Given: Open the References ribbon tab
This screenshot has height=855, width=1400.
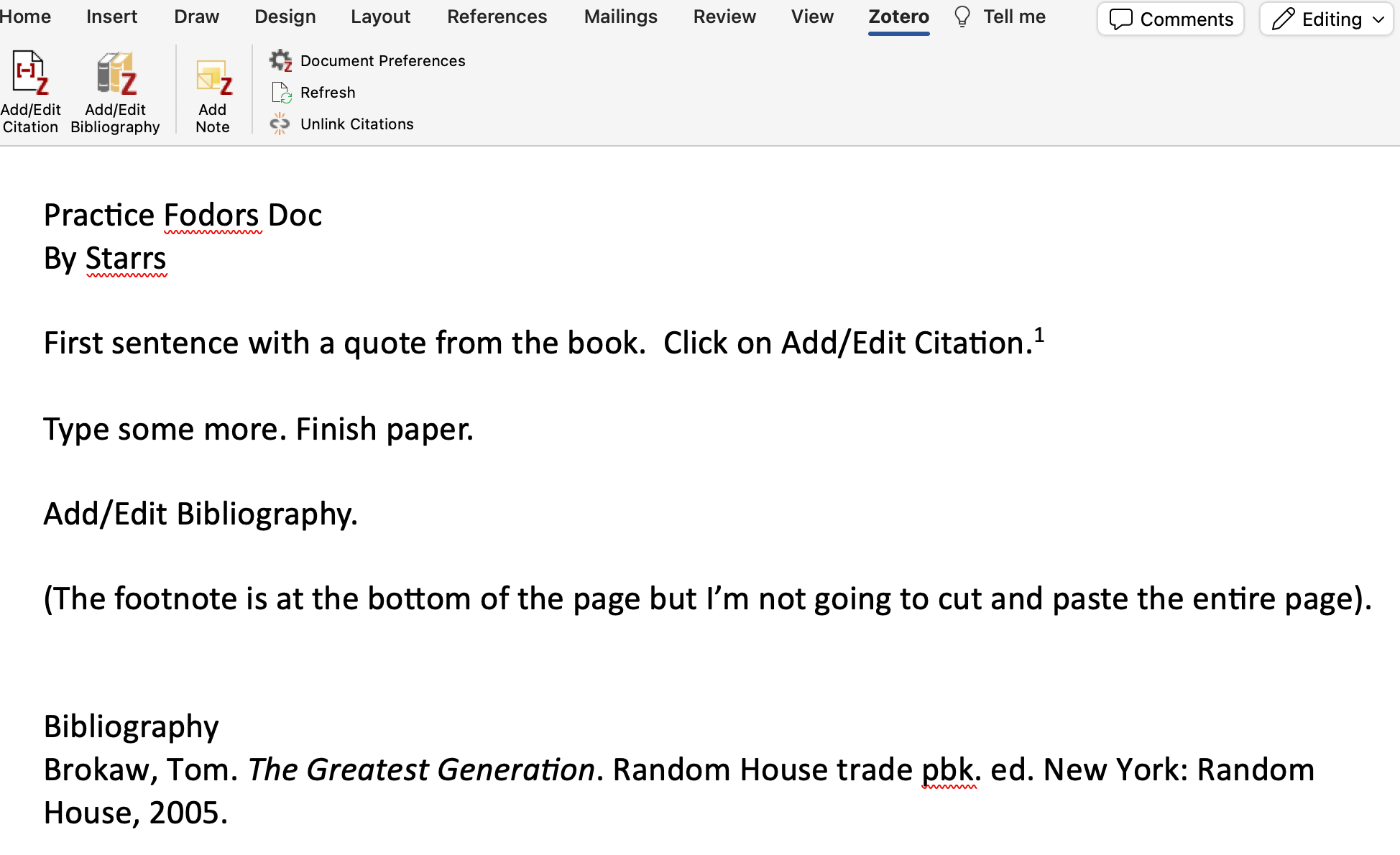Looking at the screenshot, I should tap(497, 17).
